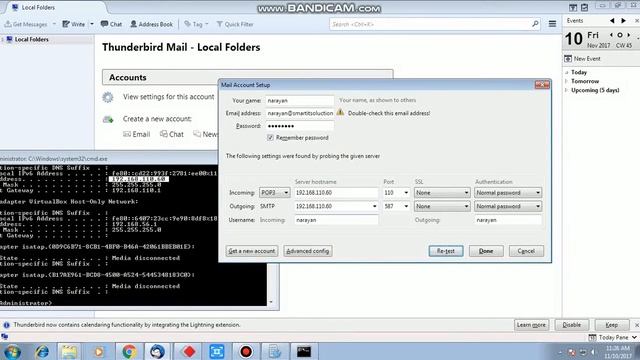Click the Re-test button
Viewport: 640px width, 360px height.
(x=446, y=251)
